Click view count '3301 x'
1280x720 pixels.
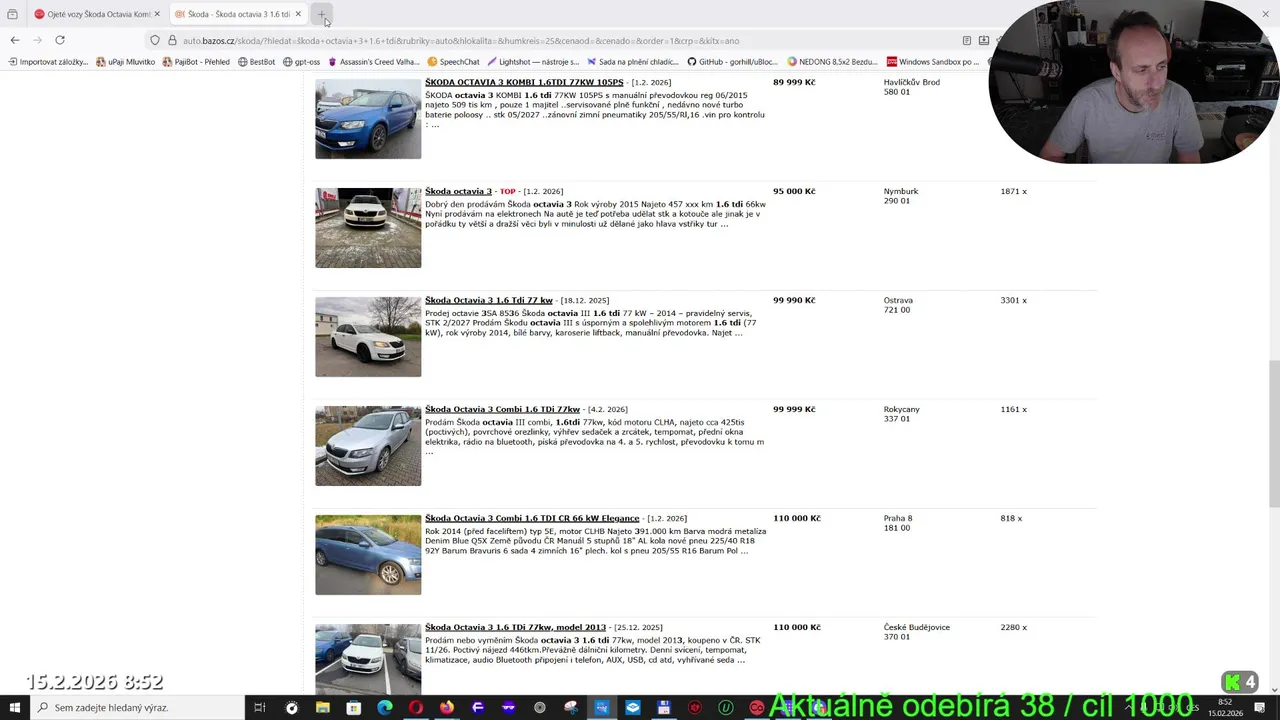point(1013,300)
